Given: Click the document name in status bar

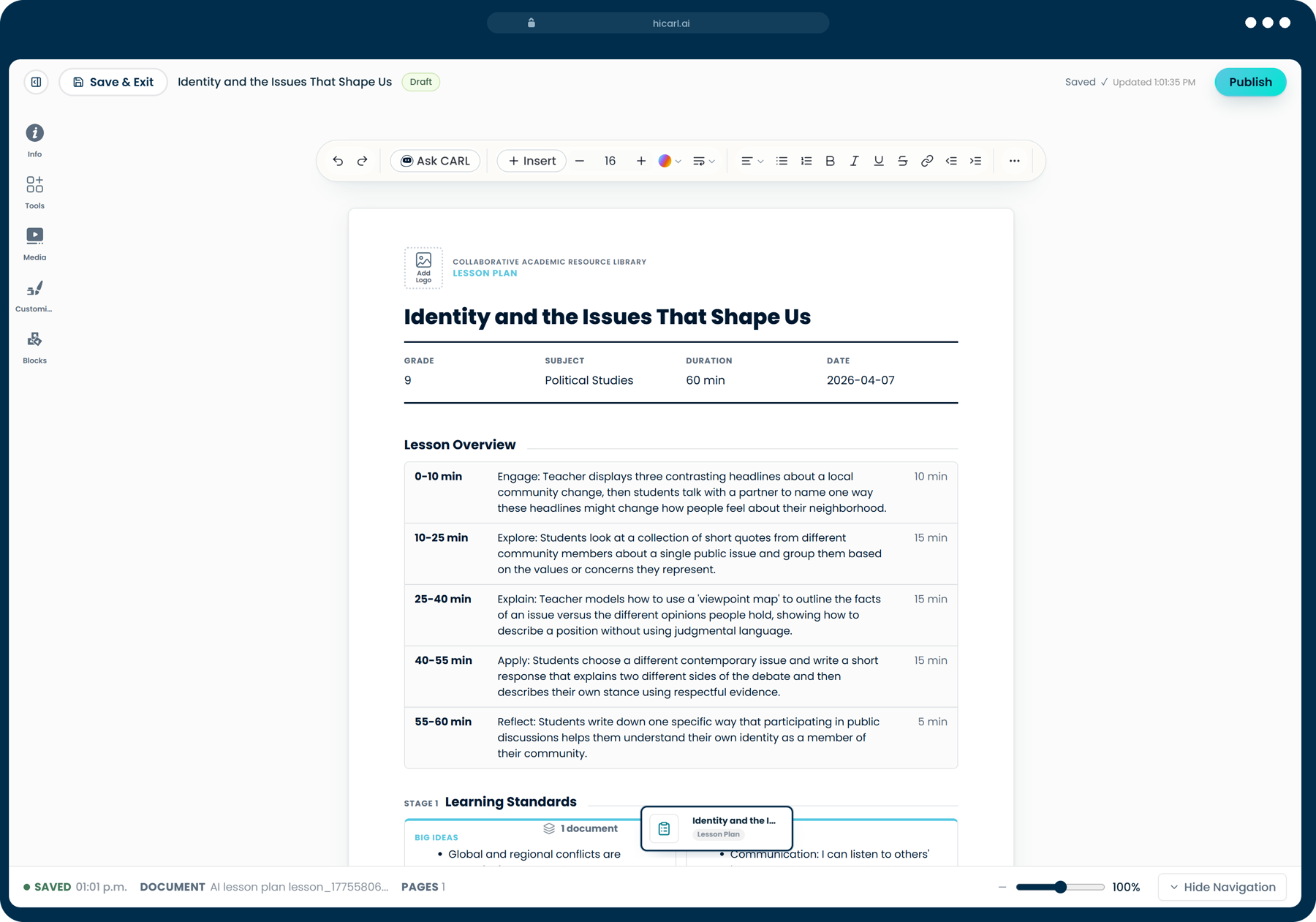Looking at the screenshot, I should click(x=299, y=887).
